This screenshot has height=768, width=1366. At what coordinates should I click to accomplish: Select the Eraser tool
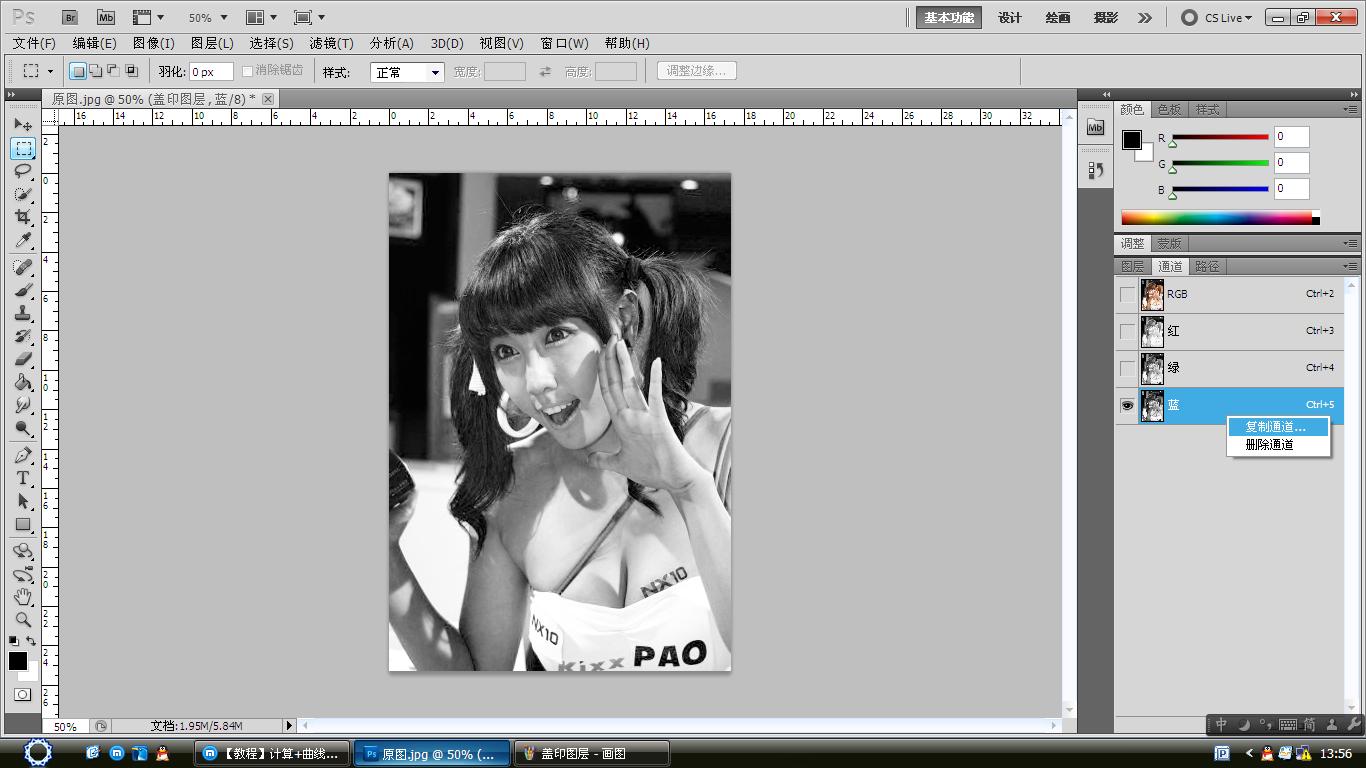(x=23, y=359)
